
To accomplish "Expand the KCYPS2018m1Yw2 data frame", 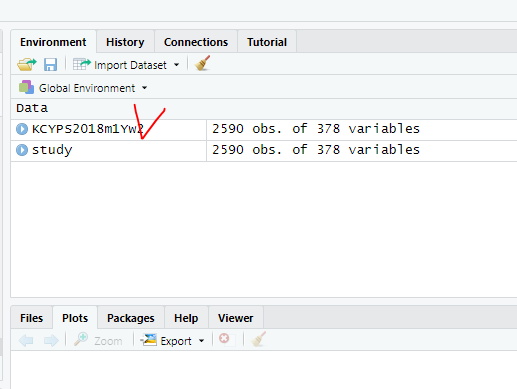I will pos(22,129).
